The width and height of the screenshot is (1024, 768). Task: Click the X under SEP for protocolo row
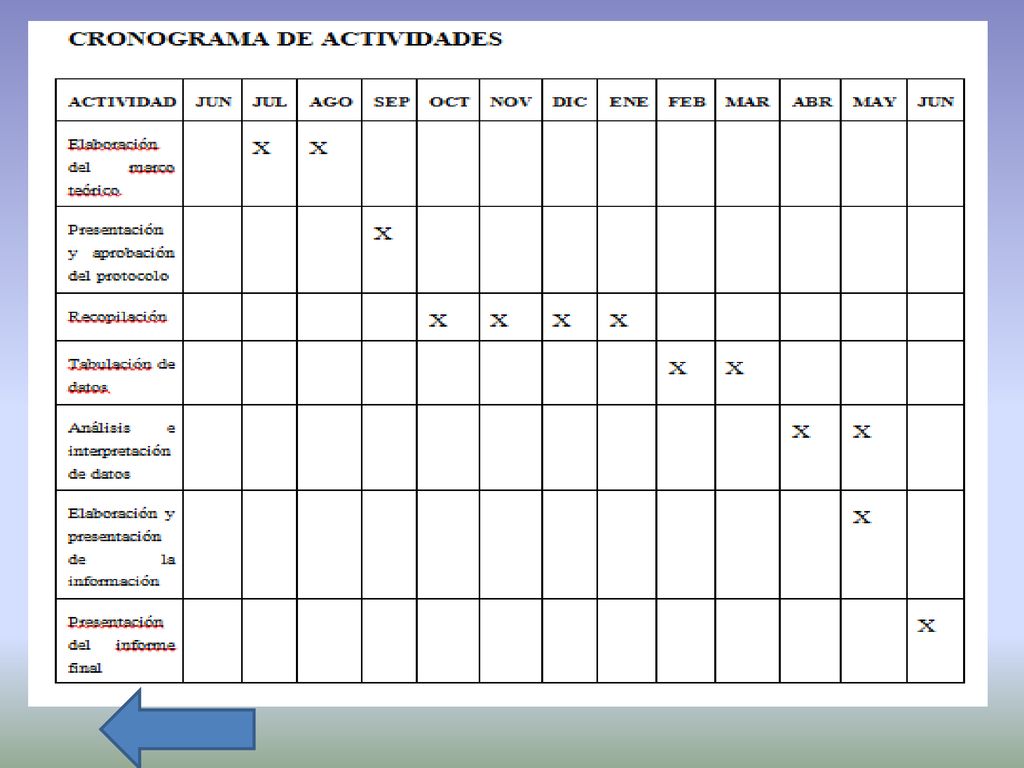[383, 234]
